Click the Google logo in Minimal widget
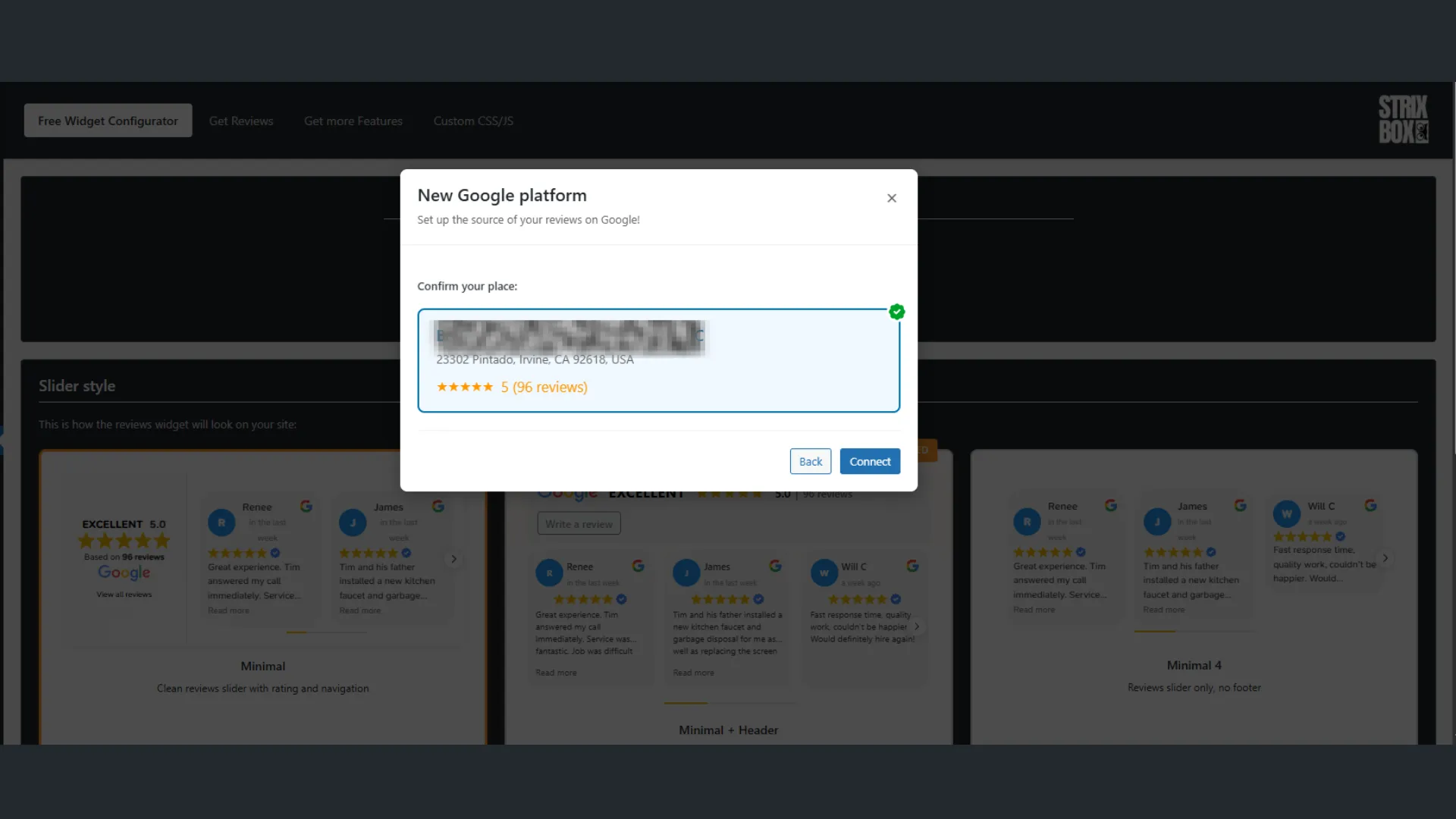Viewport: 1456px width, 819px height. tap(124, 573)
